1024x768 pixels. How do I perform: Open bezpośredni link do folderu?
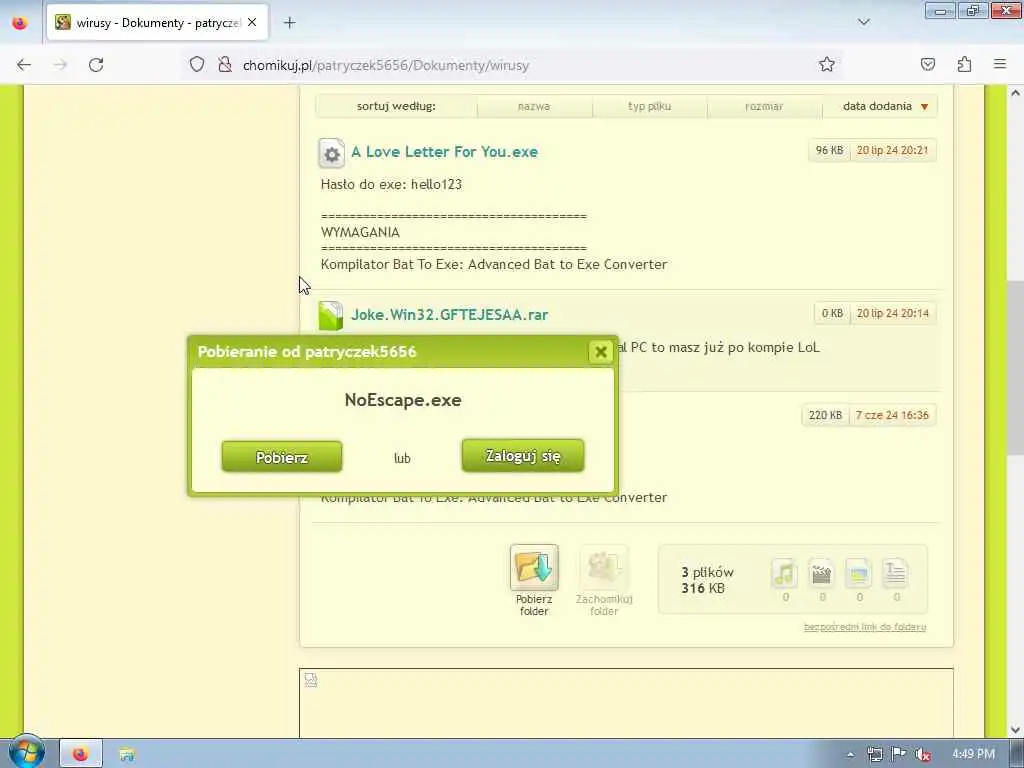[x=865, y=627]
